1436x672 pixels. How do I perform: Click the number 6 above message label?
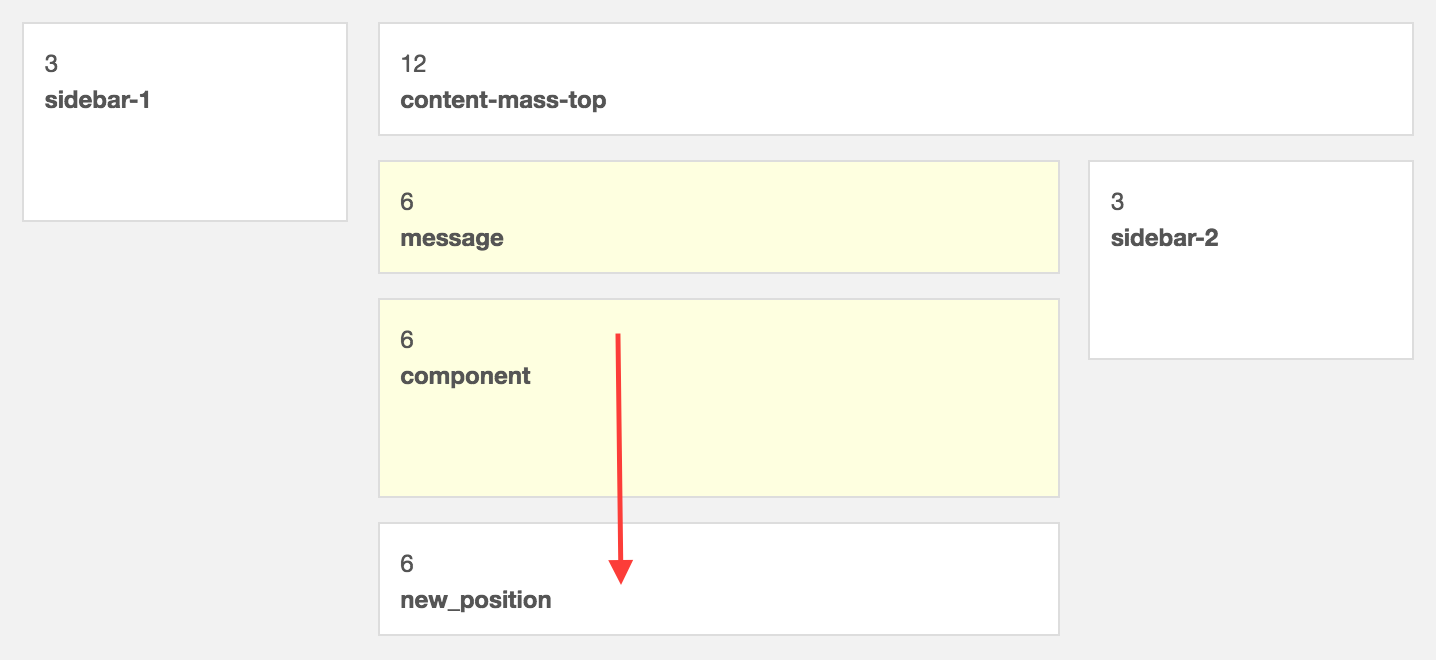(x=407, y=202)
